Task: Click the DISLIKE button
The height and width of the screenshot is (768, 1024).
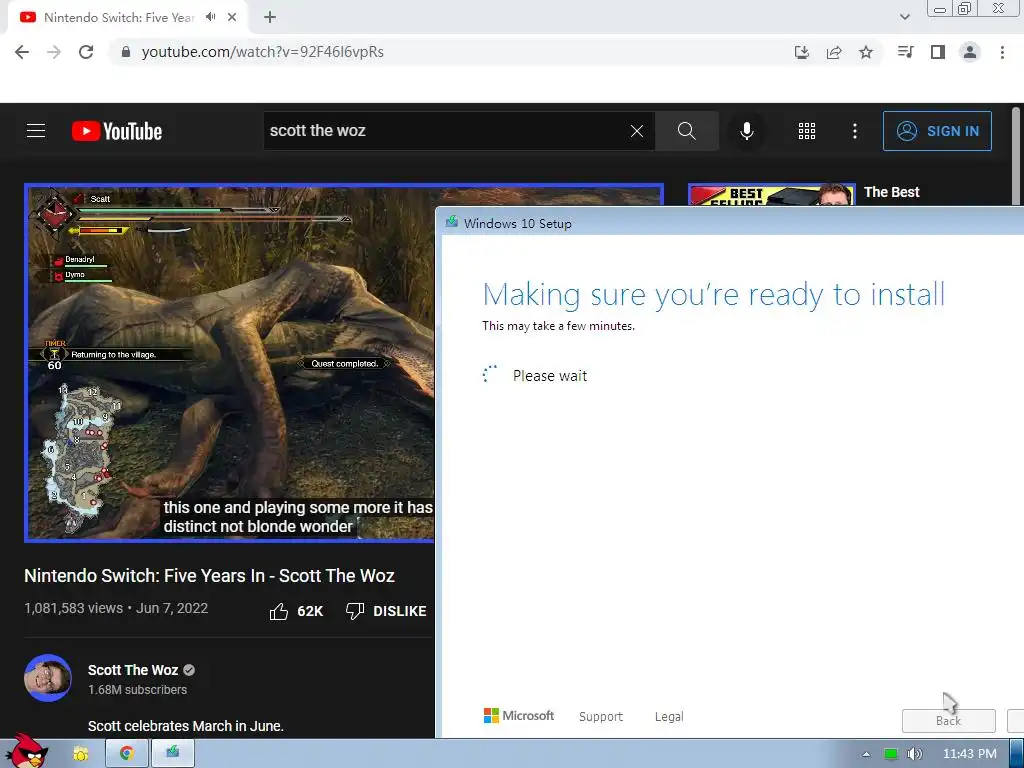Action: [x=386, y=611]
